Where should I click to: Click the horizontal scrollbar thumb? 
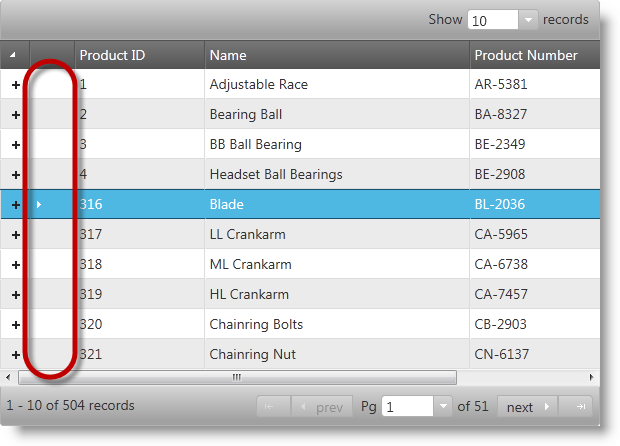point(237,377)
